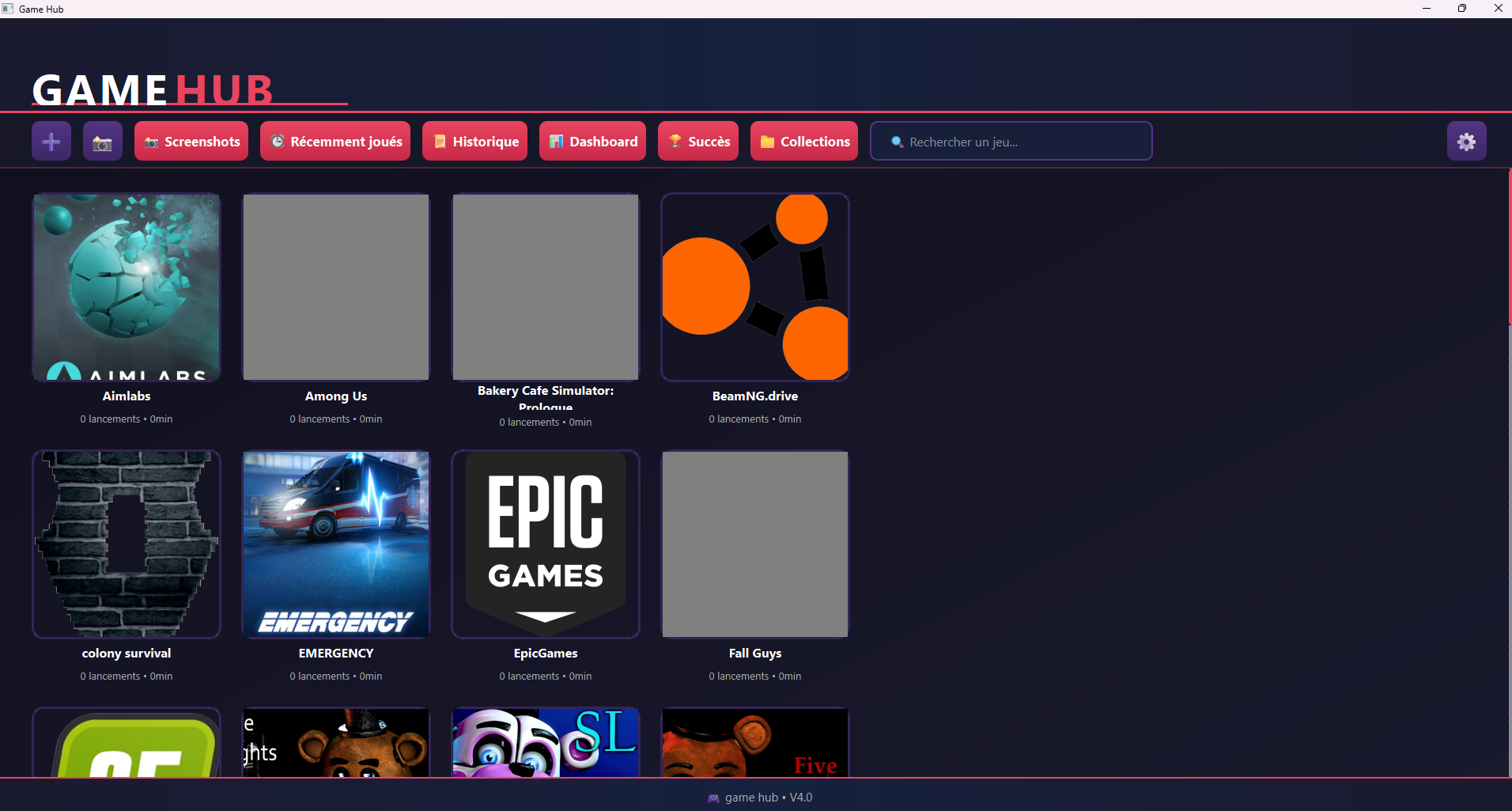Select the EpicGames logo tile
The height and width of the screenshot is (811, 1512).
546,544
